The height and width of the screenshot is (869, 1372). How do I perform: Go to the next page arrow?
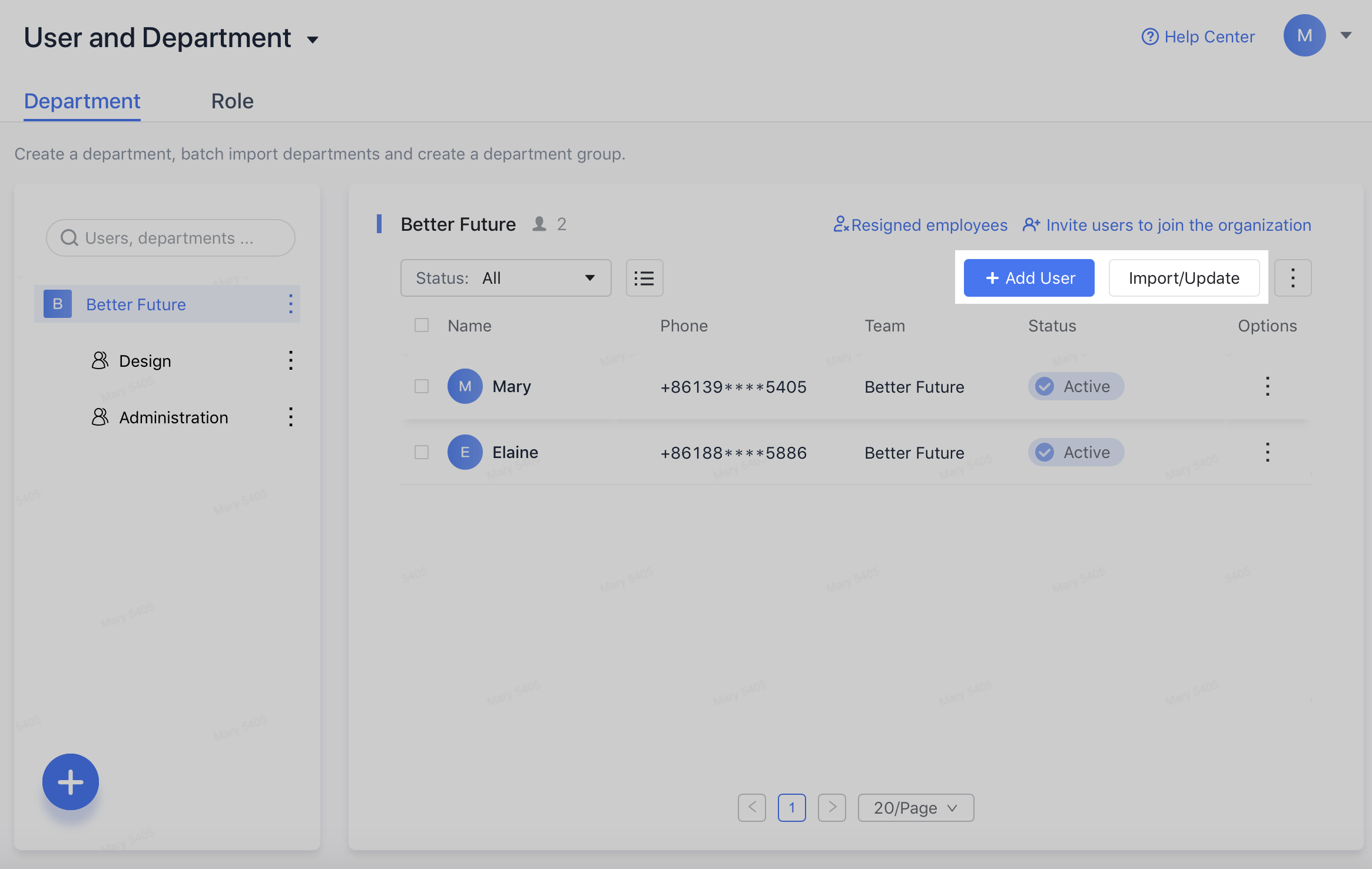coord(831,807)
